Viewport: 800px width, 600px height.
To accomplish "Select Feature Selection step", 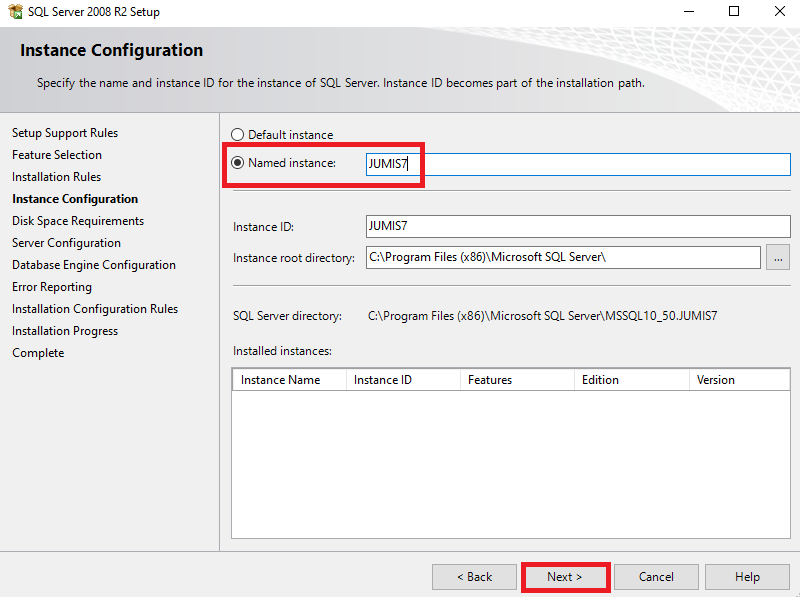I will 57,155.
